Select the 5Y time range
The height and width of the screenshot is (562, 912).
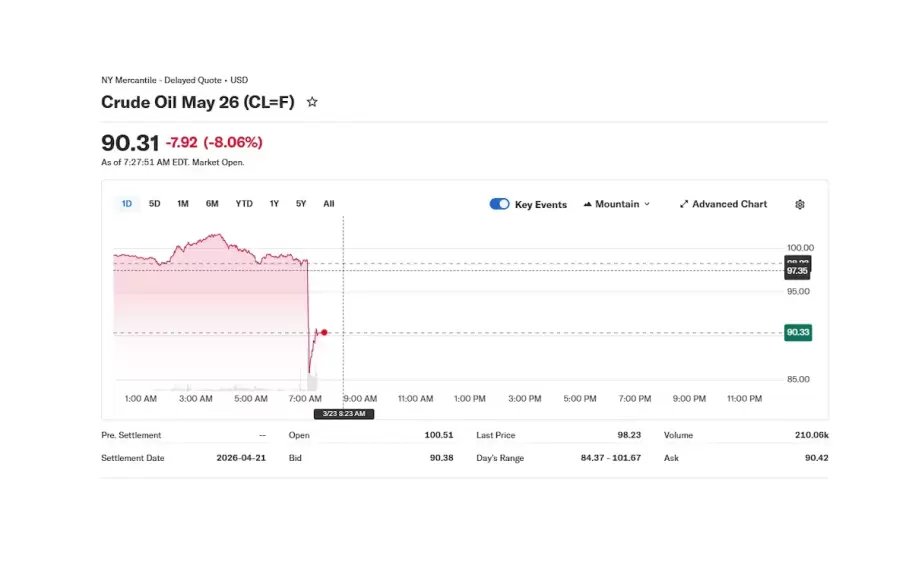301,204
